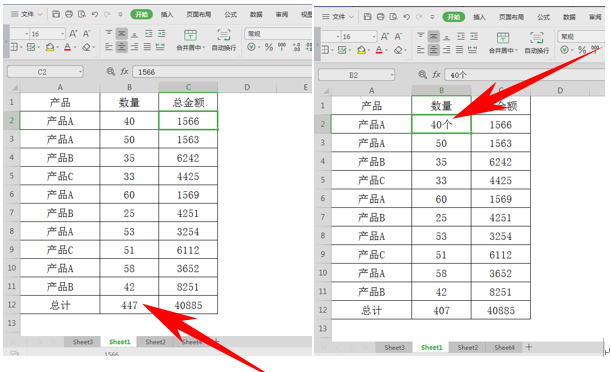611x372 pixels.
Task: Open the C2 name box dropdown in the left window
Action: (80, 72)
